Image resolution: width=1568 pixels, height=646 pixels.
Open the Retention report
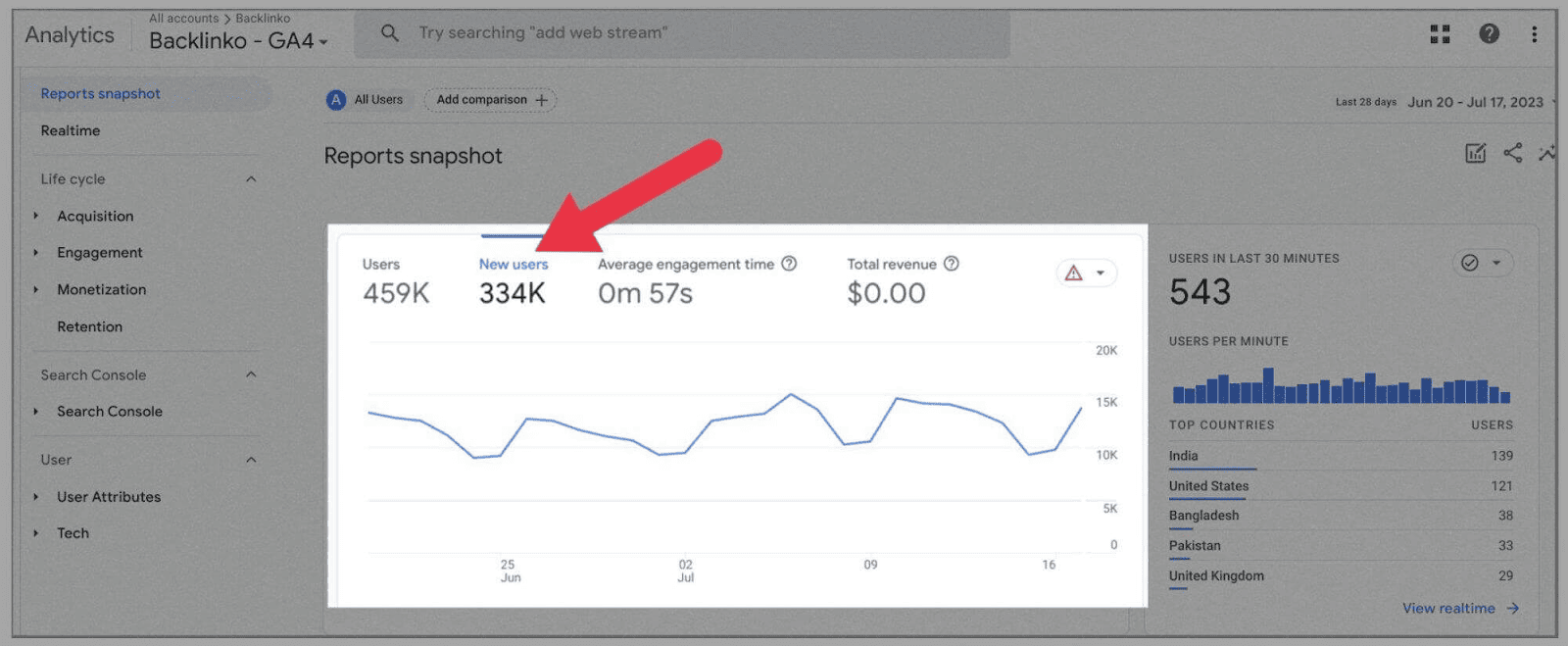pyautogui.click(x=89, y=326)
